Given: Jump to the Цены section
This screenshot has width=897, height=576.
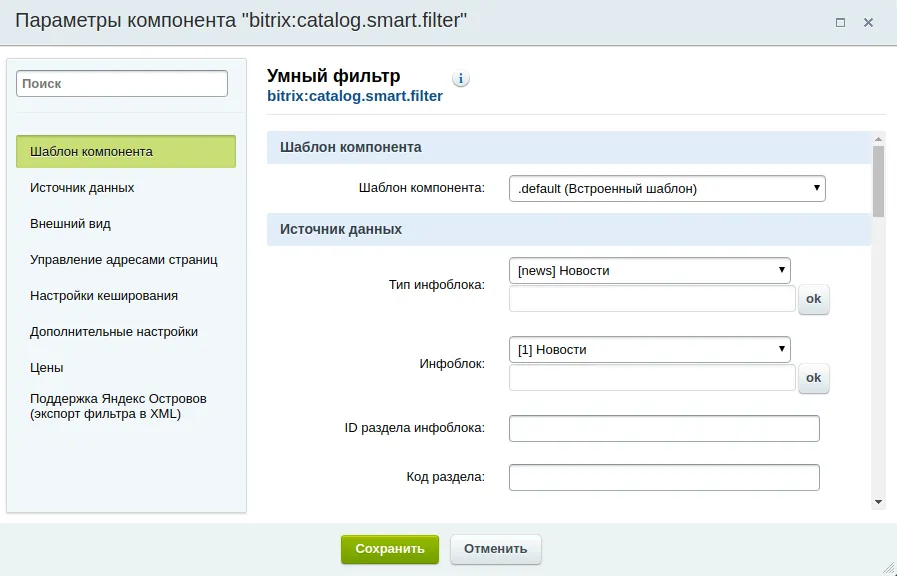Looking at the screenshot, I should 47,368.
